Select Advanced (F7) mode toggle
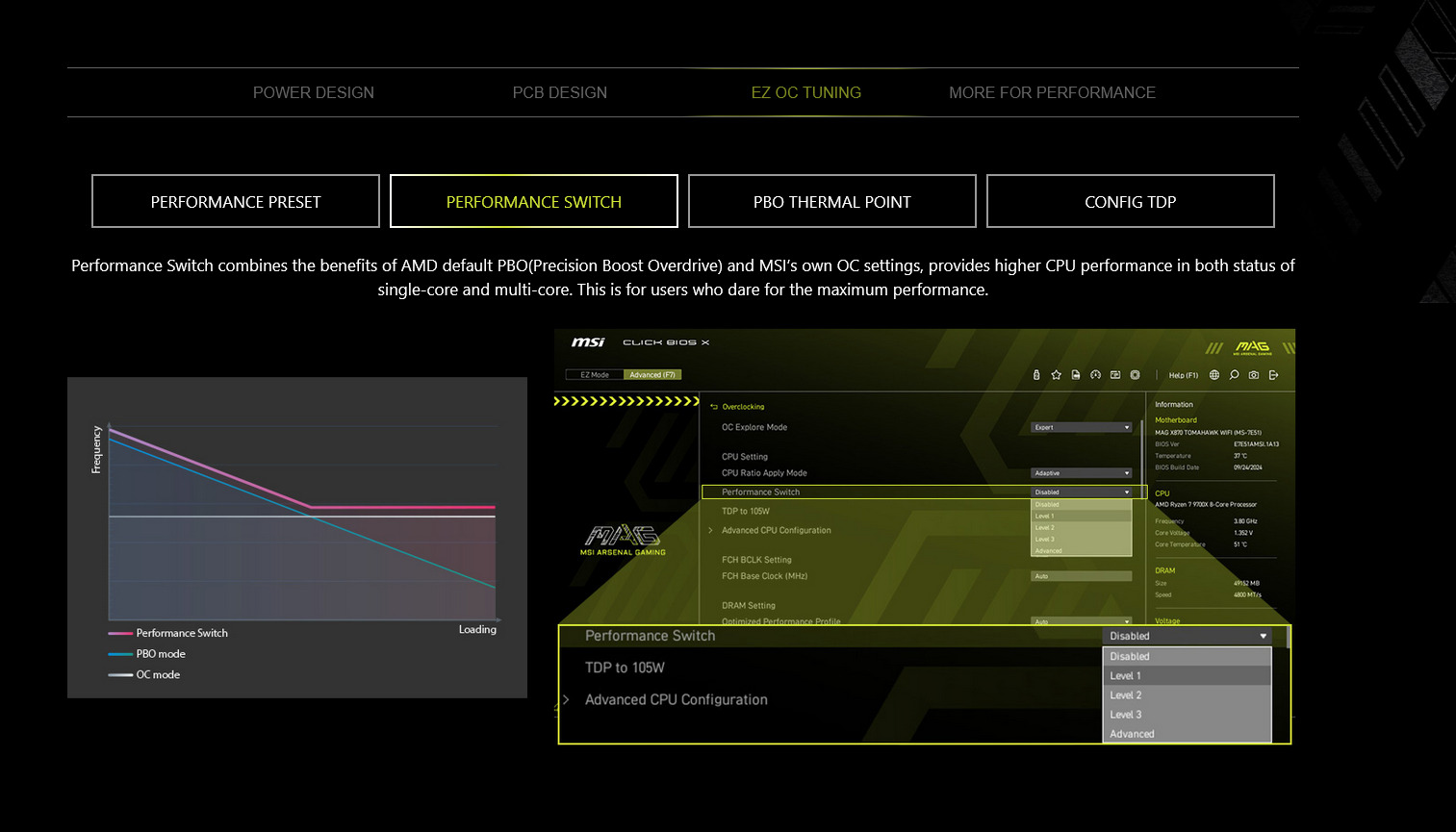This screenshot has height=832, width=1456. (x=652, y=375)
